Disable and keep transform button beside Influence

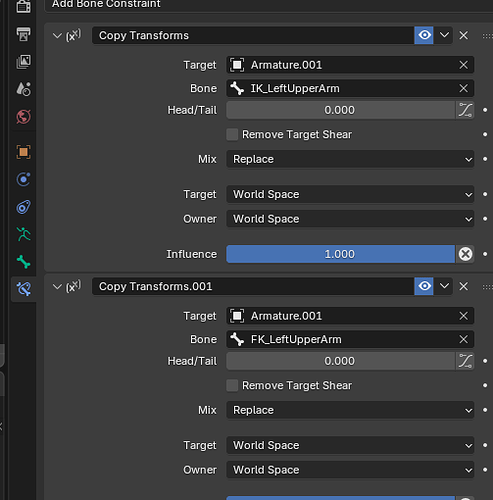coord(465,254)
